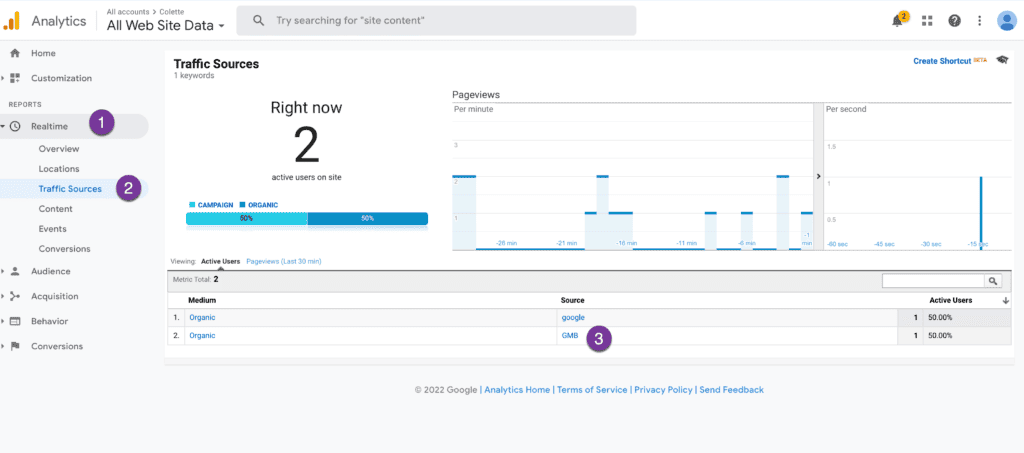Viewport: 1024px width, 453px height.
Task: Sort by Active Users column arrow
Action: click(x=1005, y=300)
